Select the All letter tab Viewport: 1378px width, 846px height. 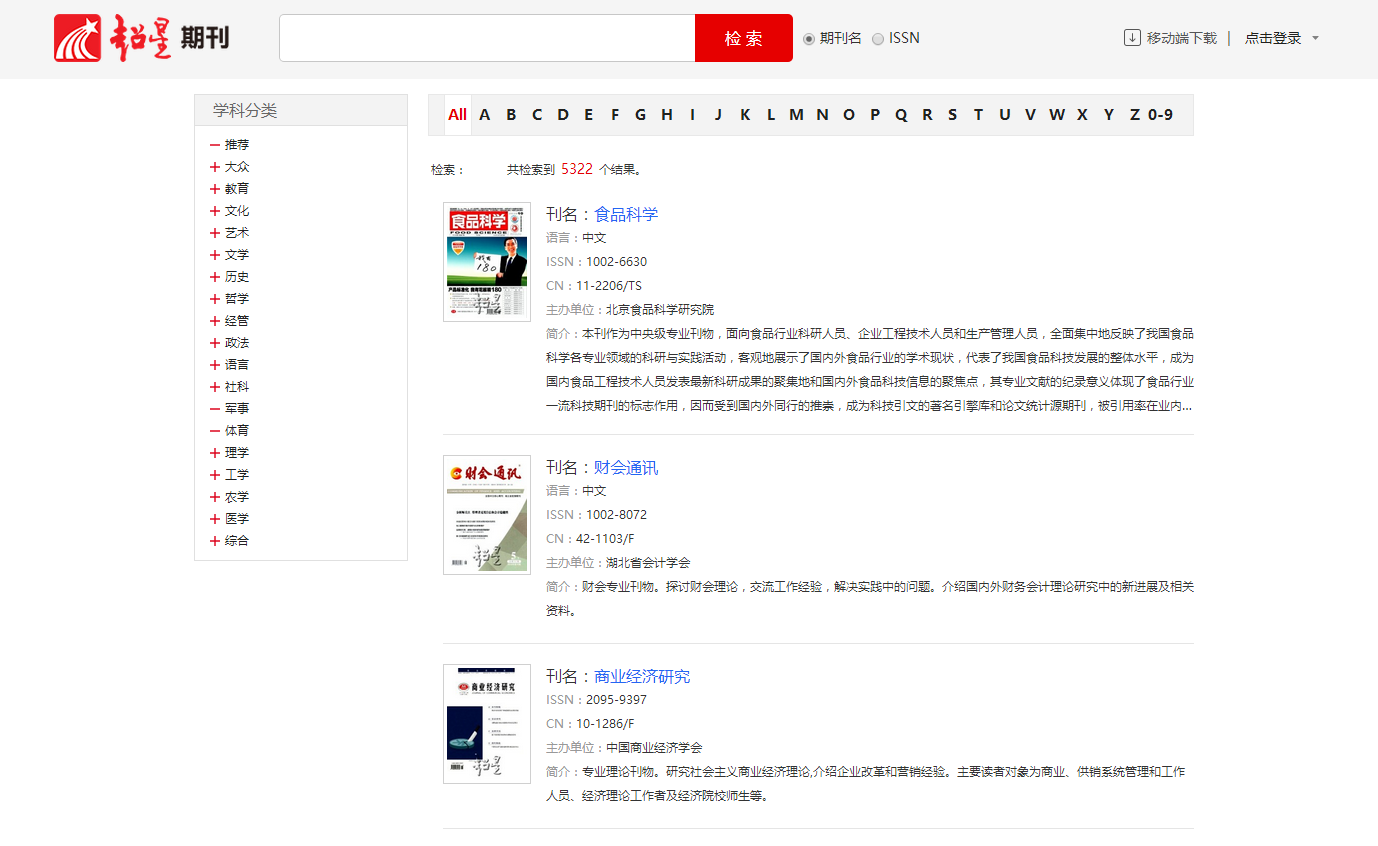coord(457,115)
